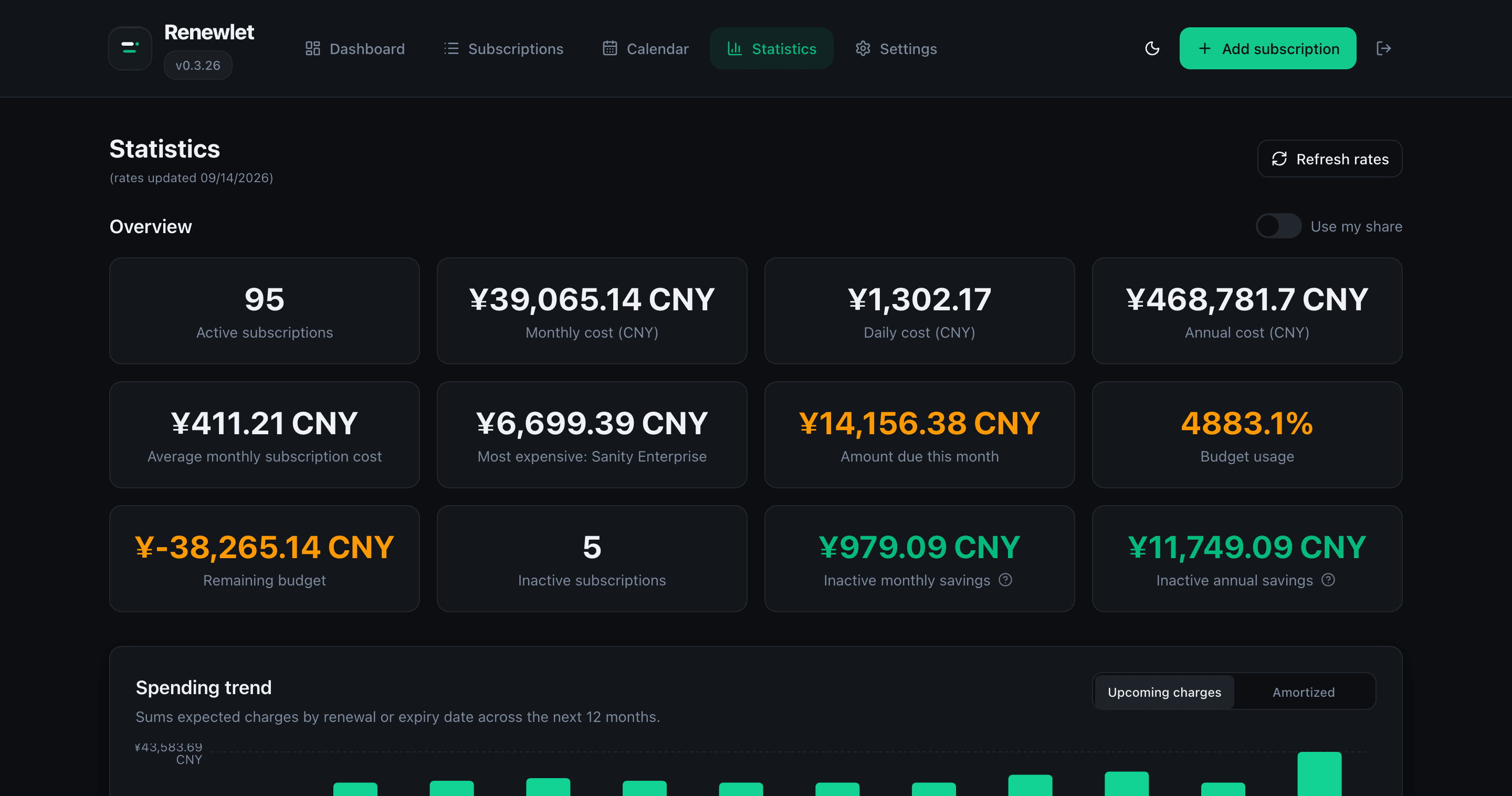Screen dimensions: 1512x796
Task: Open the Settings page
Action: click(x=896, y=48)
